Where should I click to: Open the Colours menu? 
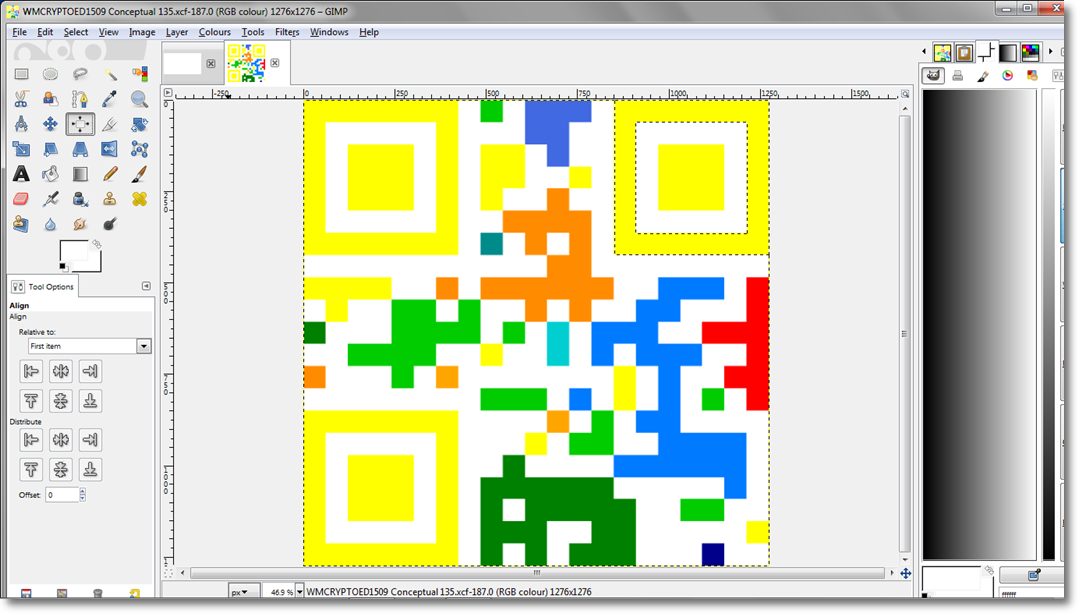[215, 32]
